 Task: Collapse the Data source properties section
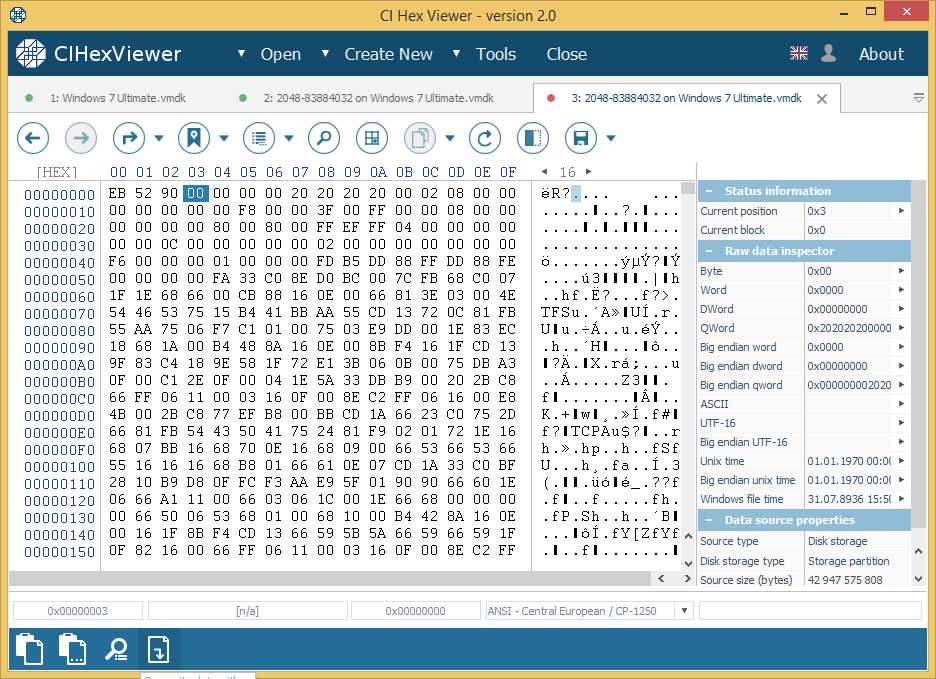(x=709, y=520)
